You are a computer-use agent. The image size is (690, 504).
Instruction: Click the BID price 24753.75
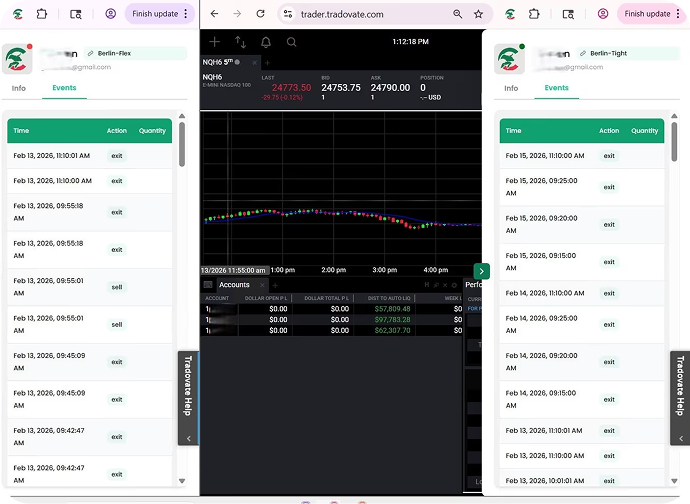pos(341,88)
